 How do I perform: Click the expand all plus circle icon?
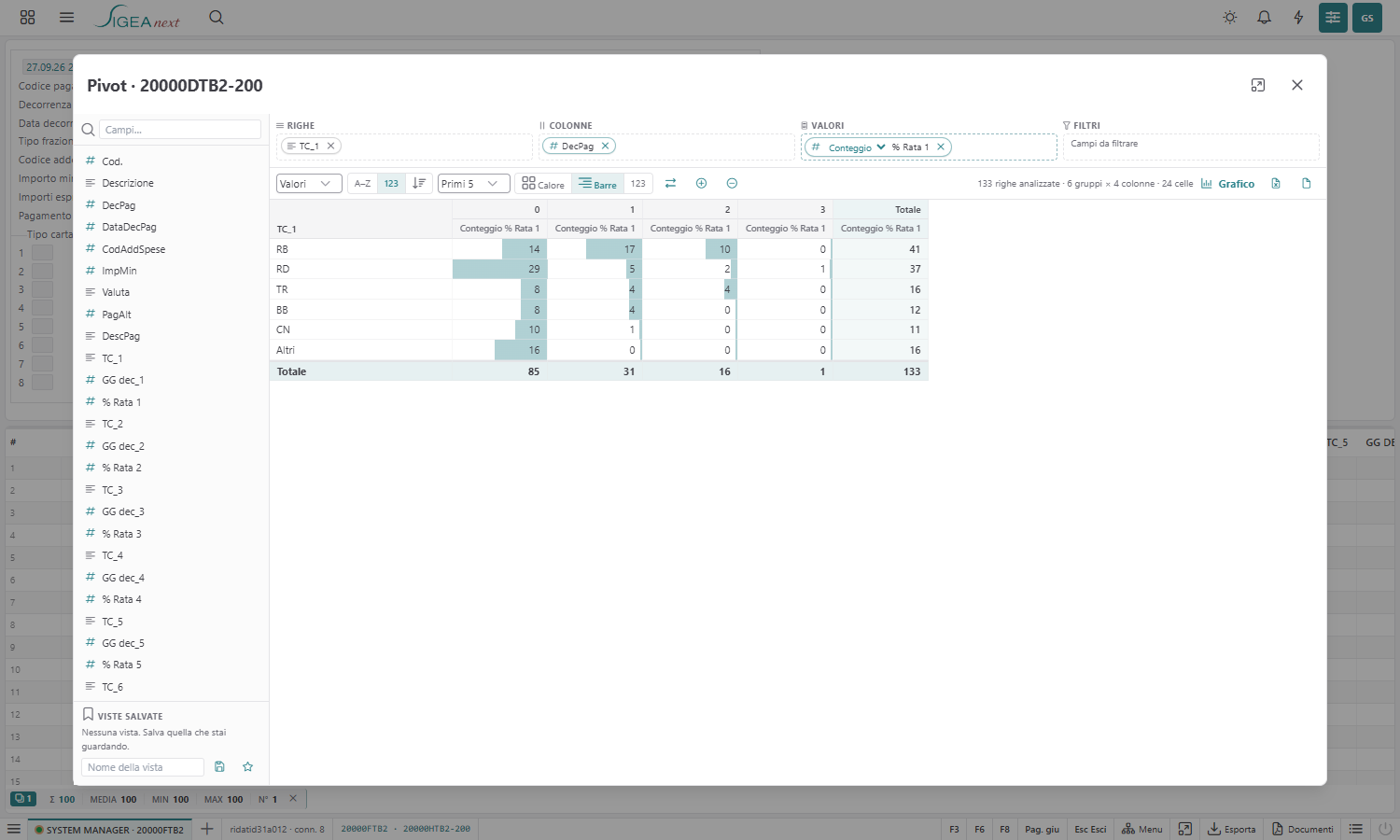click(701, 183)
